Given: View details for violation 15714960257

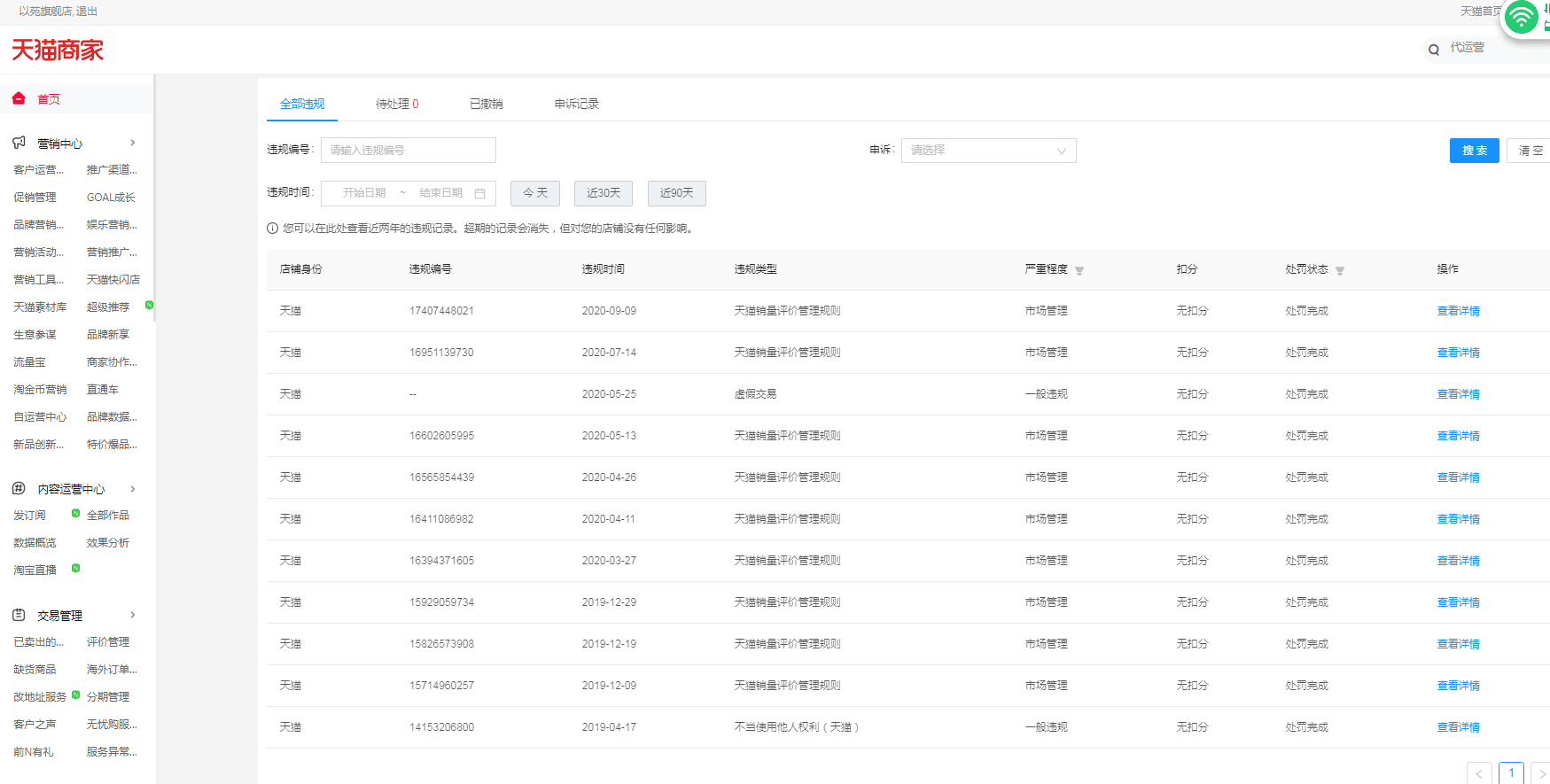Looking at the screenshot, I should [x=1459, y=686].
